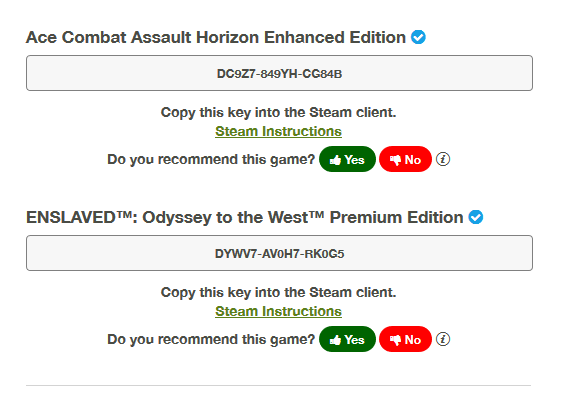This screenshot has width=570, height=395.
Task: Click the blue checkmark next to ENSLAVED title
Action: [x=476, y=217]
